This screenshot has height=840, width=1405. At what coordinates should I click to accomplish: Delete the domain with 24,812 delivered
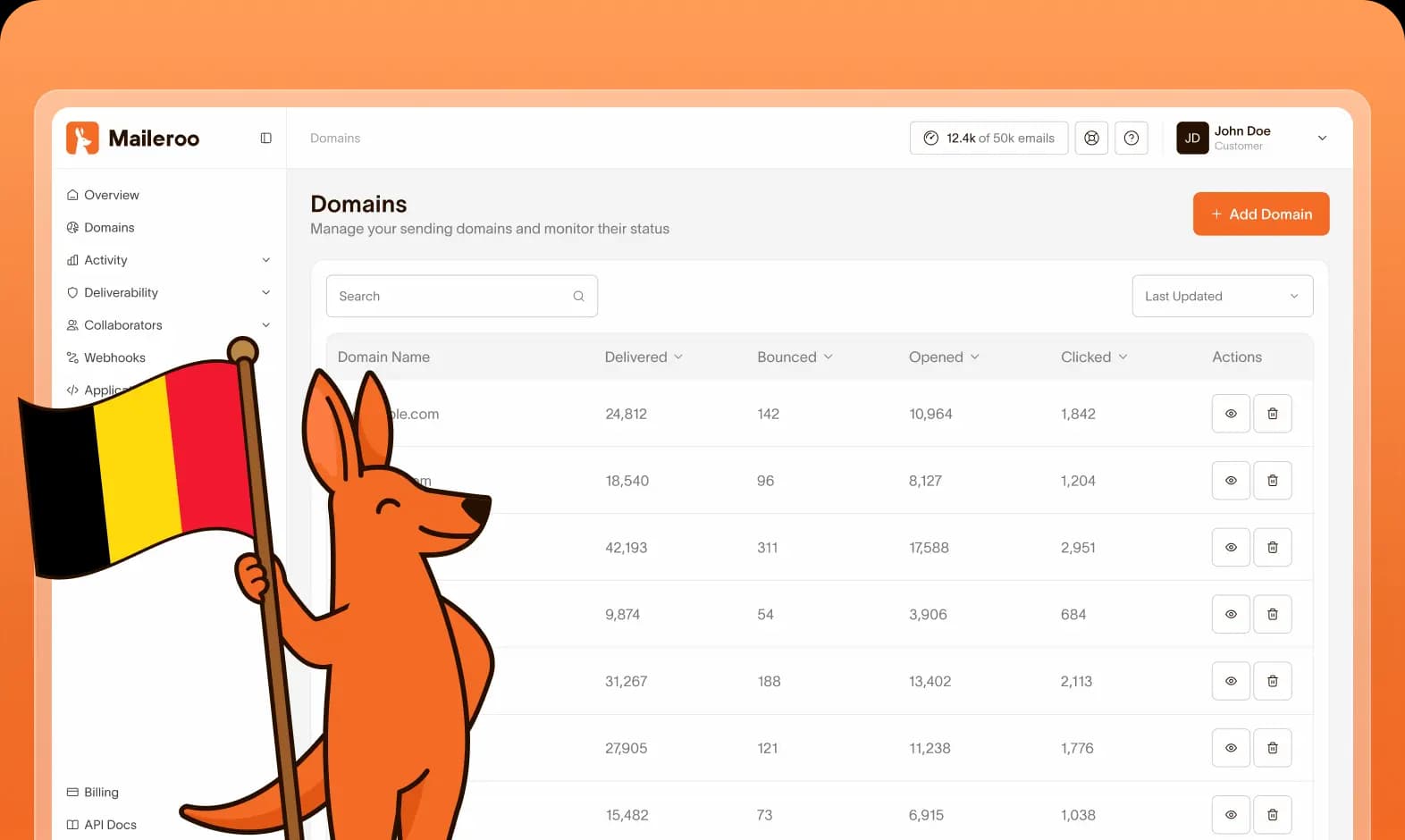(1272, 414)
